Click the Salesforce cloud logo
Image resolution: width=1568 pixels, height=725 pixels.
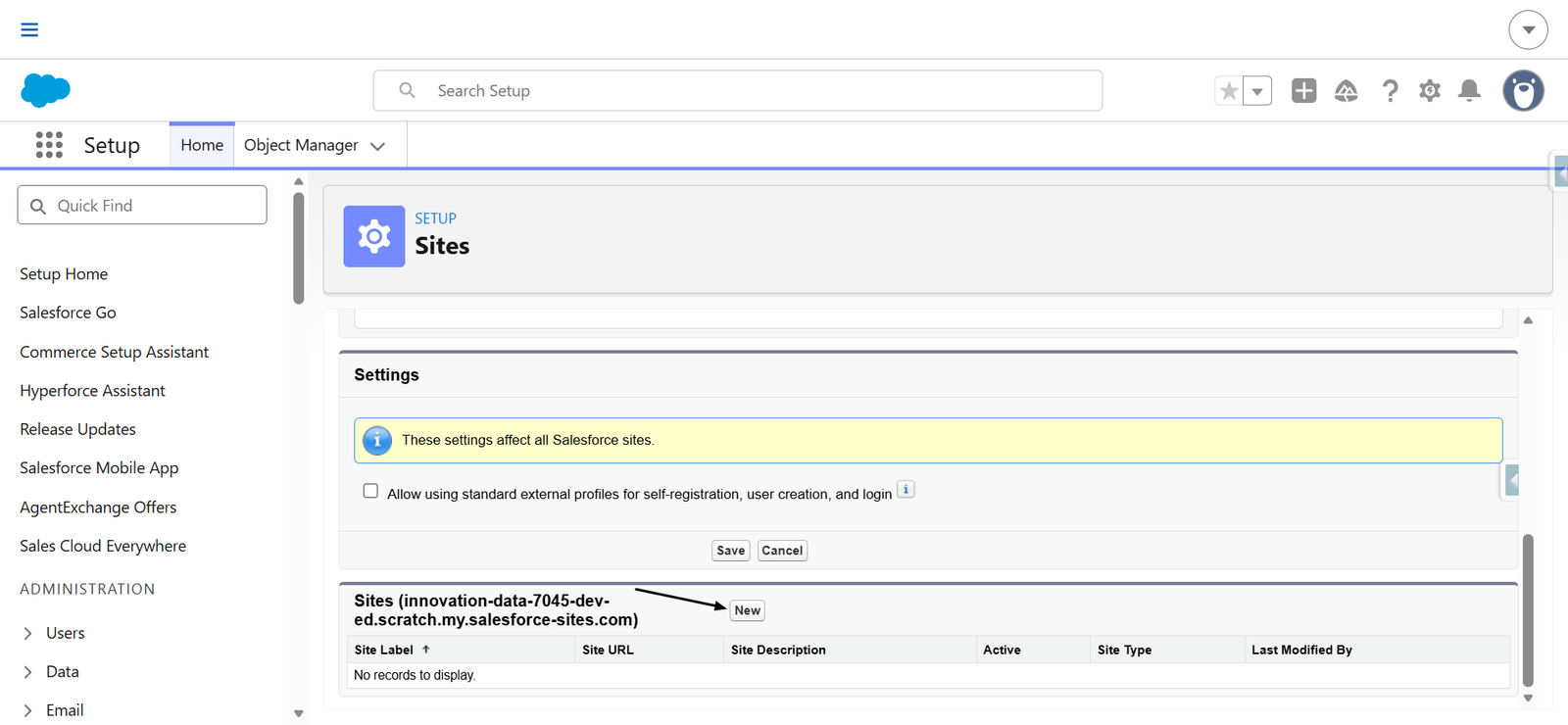(x=45, y=90)
